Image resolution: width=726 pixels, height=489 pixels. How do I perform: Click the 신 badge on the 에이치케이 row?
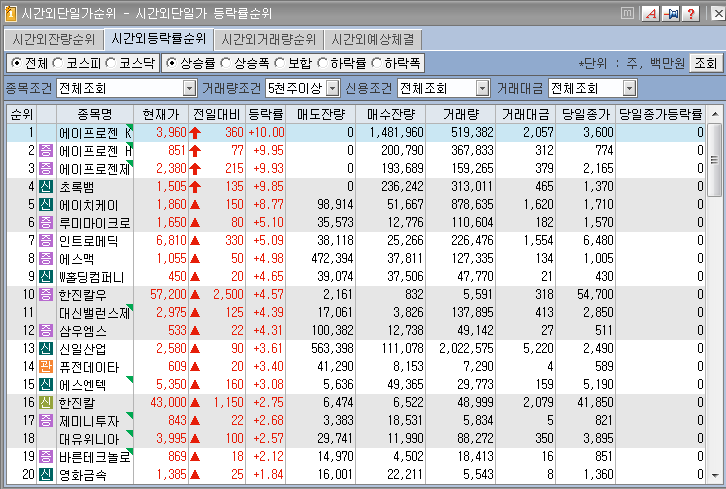coord(45,204)
